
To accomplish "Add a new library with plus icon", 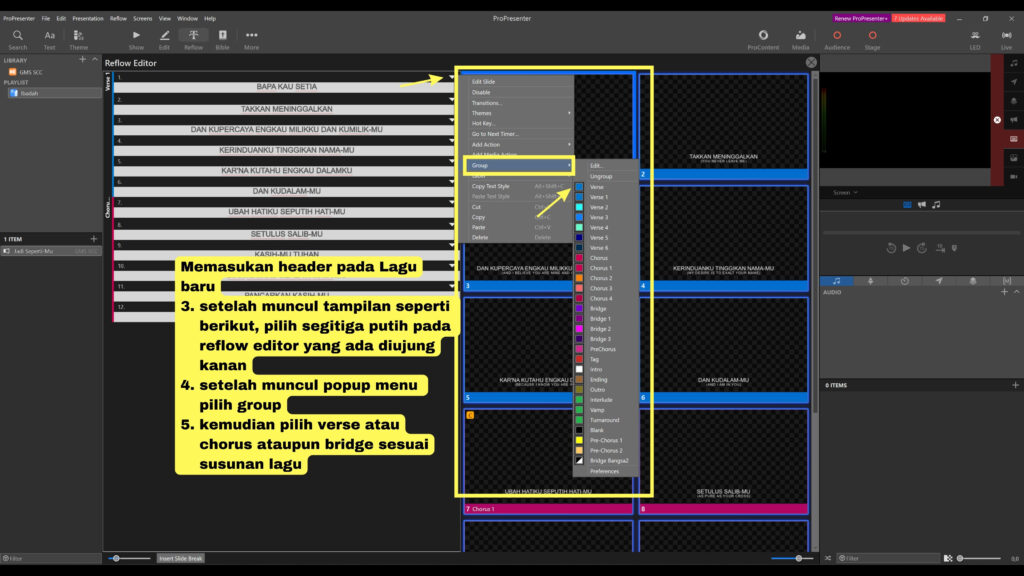I will coord(82,59).
